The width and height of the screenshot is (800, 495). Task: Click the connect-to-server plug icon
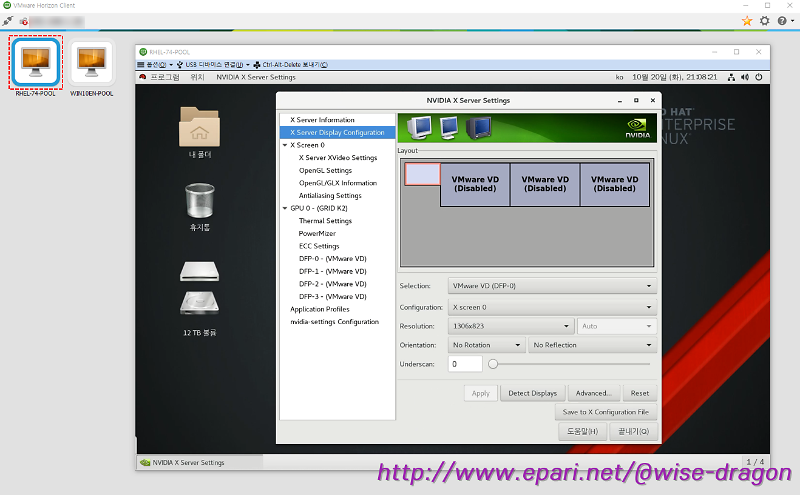coord(8,21)
